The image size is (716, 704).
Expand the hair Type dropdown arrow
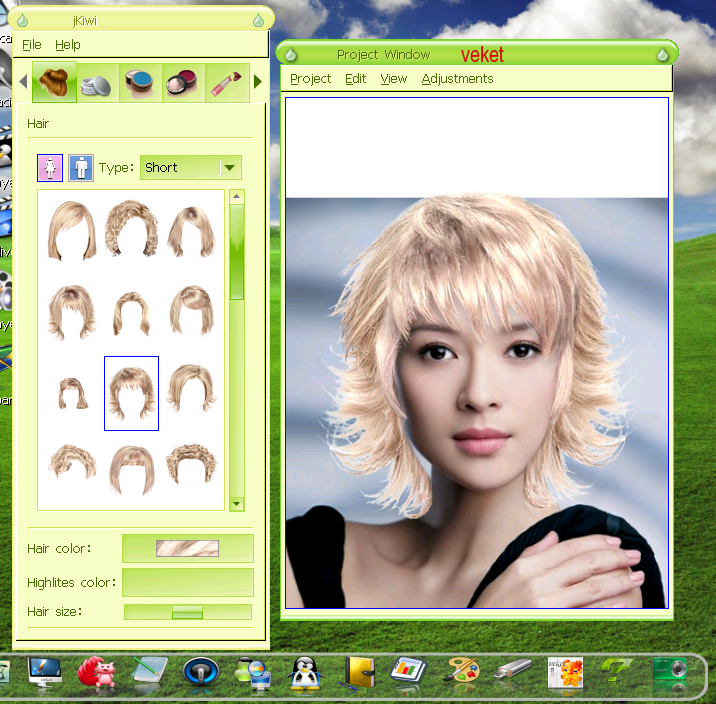pos(230,168)
